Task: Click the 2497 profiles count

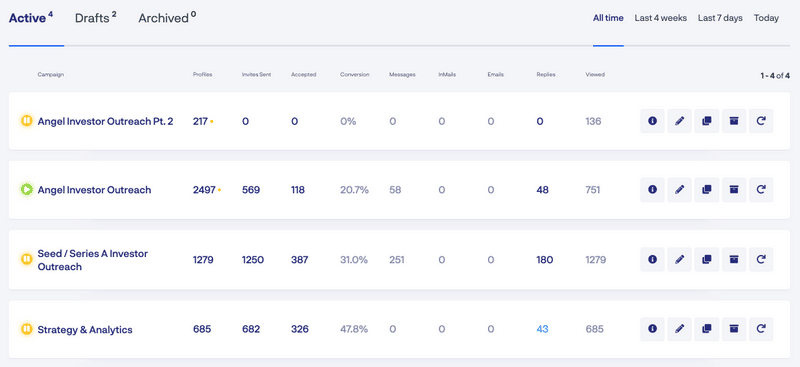Action: [204, 190]
